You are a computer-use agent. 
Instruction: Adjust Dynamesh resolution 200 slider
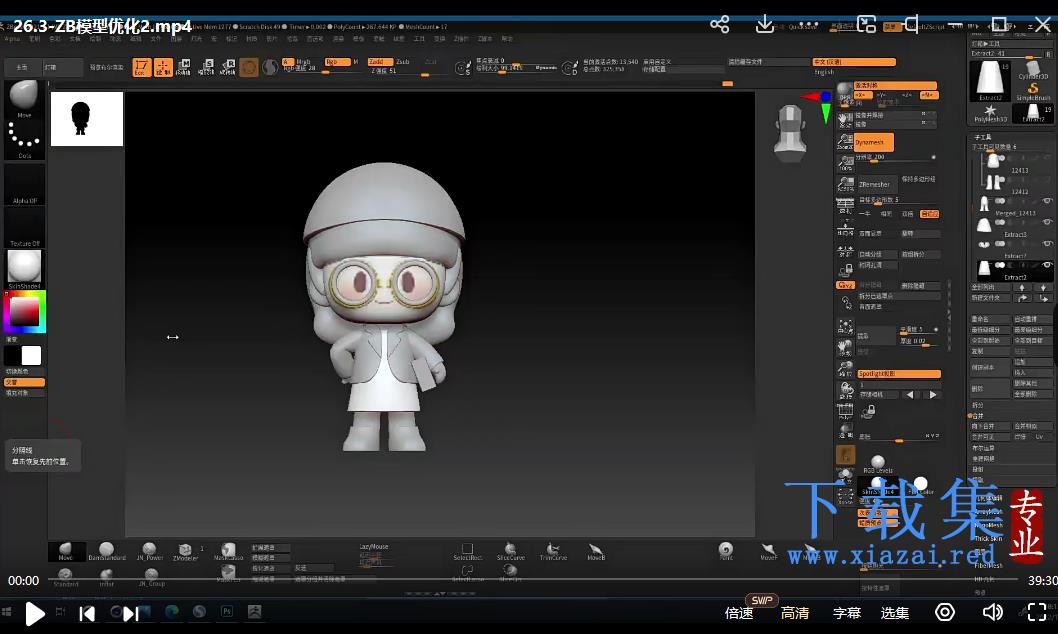coord(895,158)
